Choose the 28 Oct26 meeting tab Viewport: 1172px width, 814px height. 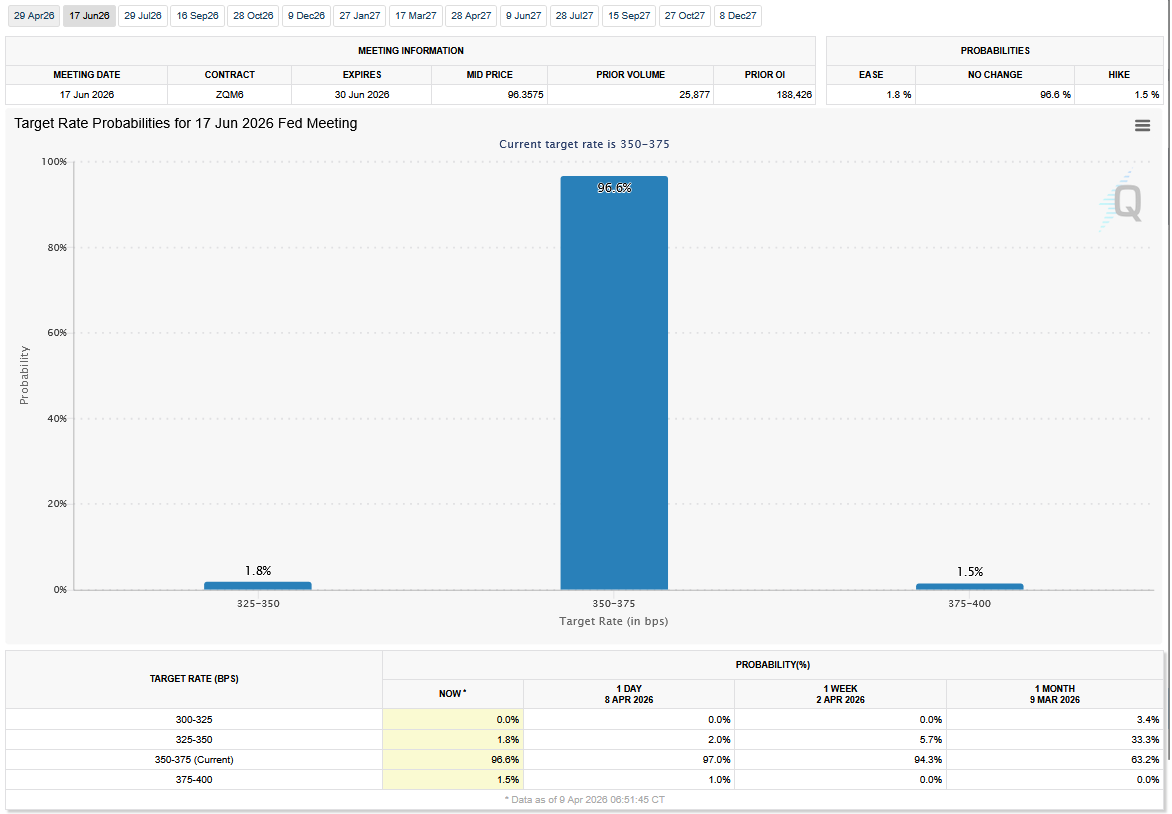pos(253,16)
